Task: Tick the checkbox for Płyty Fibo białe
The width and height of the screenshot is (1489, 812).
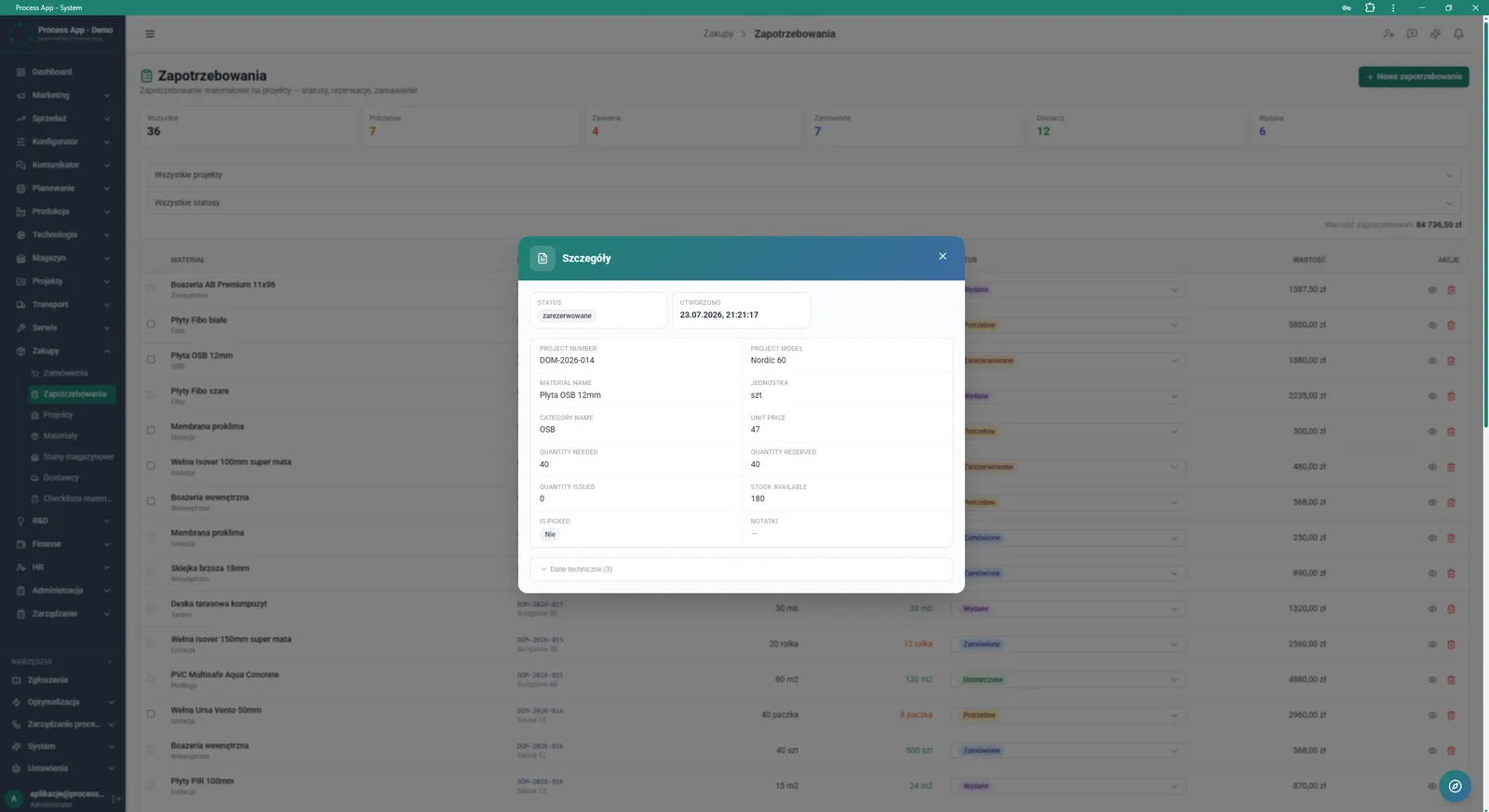Action: 151,324
